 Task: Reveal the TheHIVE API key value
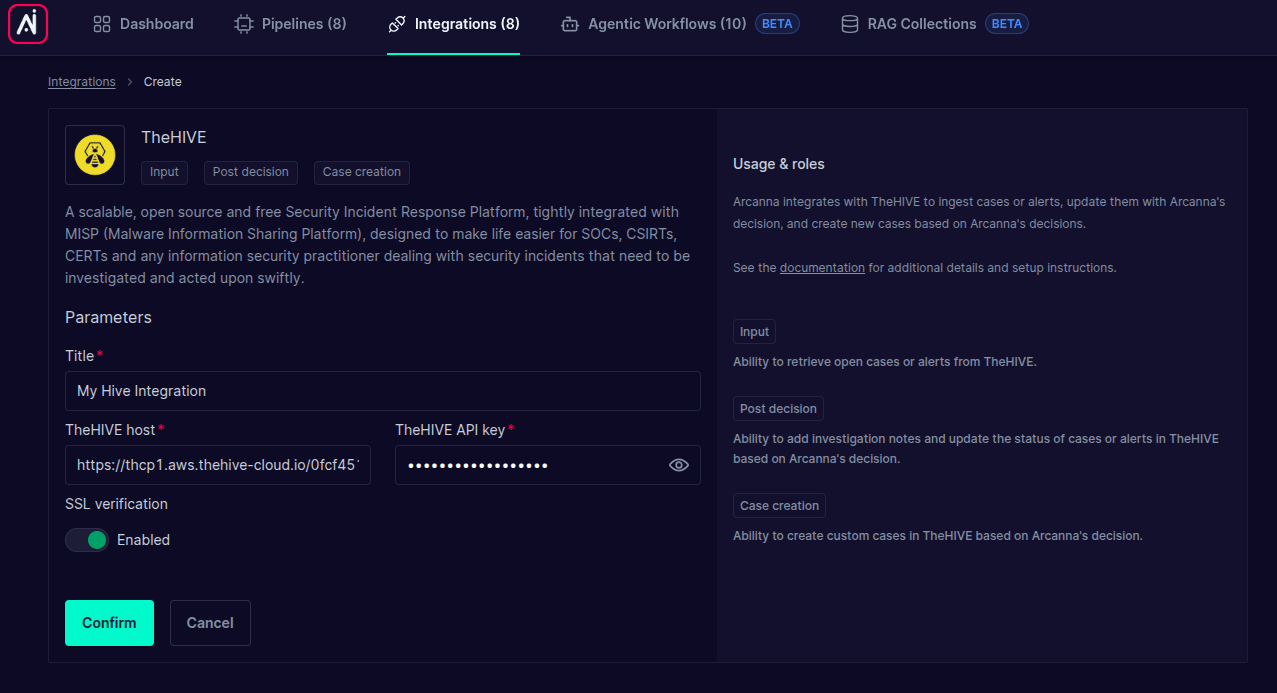pyautogui.click(x=679, y=465)
